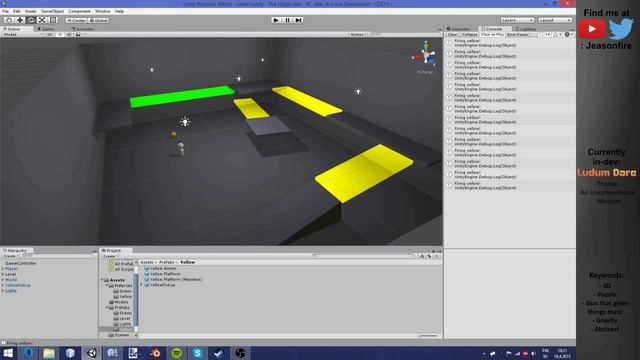The image size is (640, 360).
Task: Select the green platform in scene
Action: tap(182, 96)
